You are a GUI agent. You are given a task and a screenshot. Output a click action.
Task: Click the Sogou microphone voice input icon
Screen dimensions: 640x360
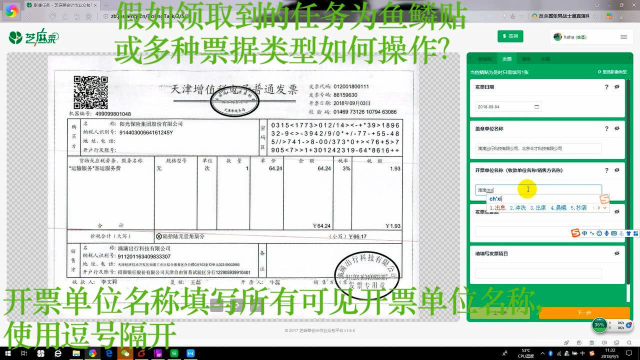(607, 233)
